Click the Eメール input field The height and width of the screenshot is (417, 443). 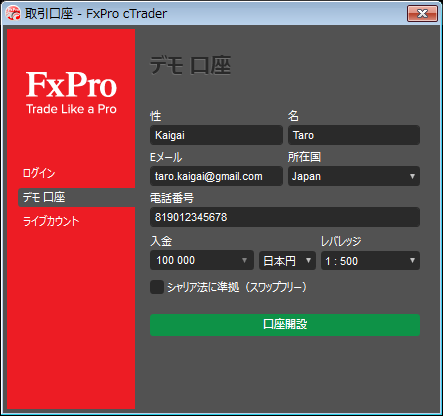pos(216,176)
